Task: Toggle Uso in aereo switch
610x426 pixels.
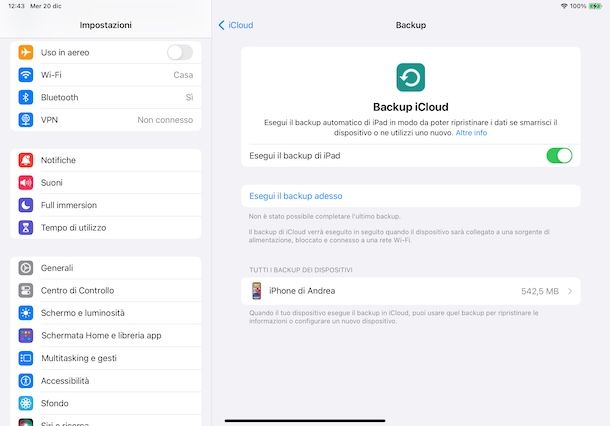Action: pyautogui.click(x=180, y=52)
